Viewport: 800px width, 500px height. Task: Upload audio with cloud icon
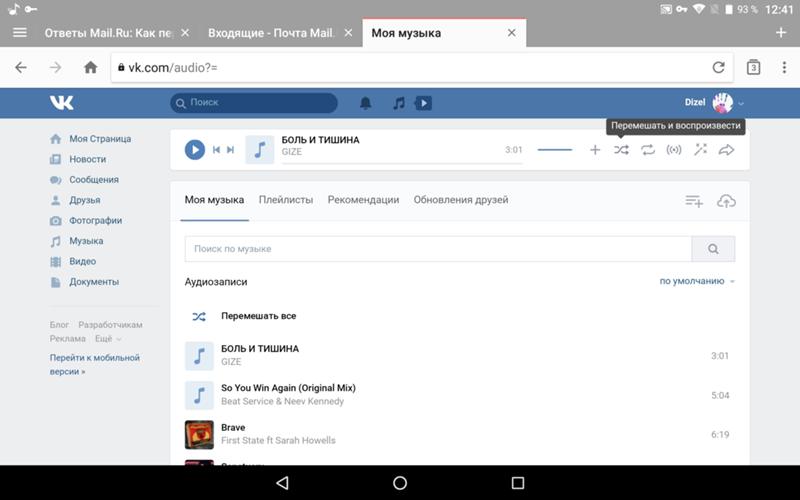pyautogui.click(x=726, y=201)
